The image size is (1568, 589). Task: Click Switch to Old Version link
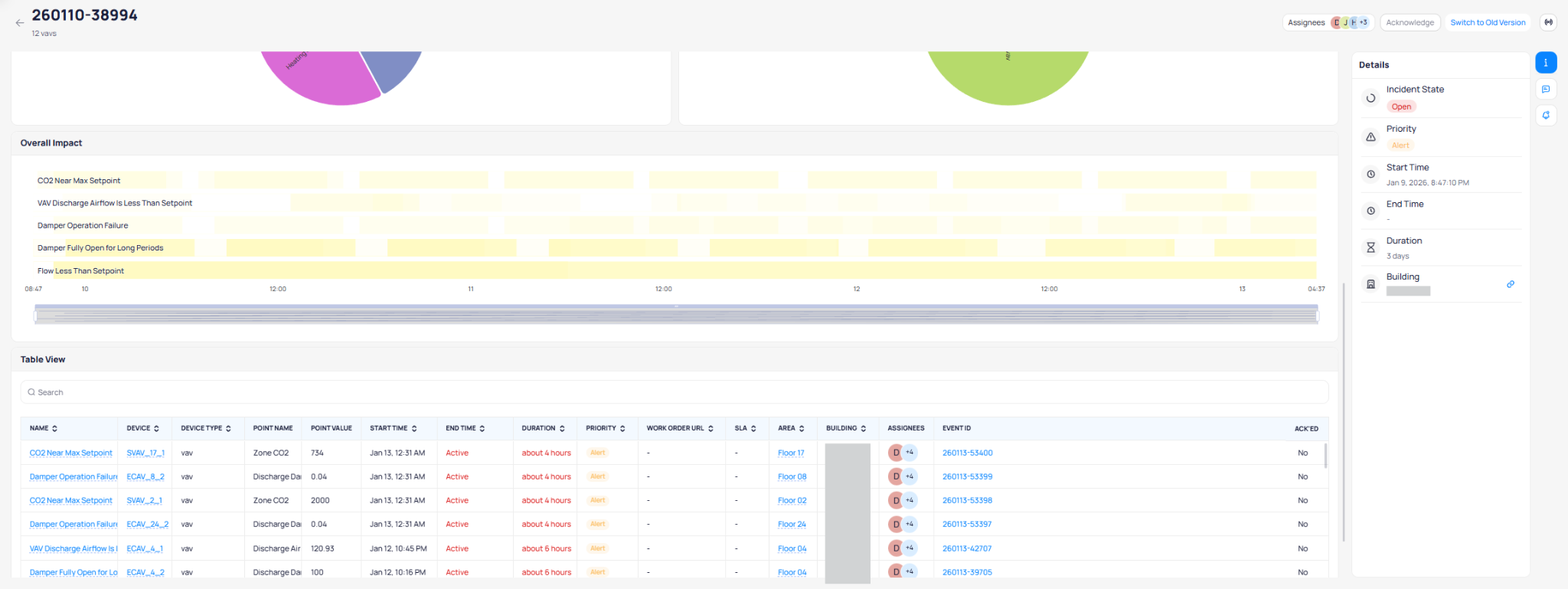[1487, 22]
